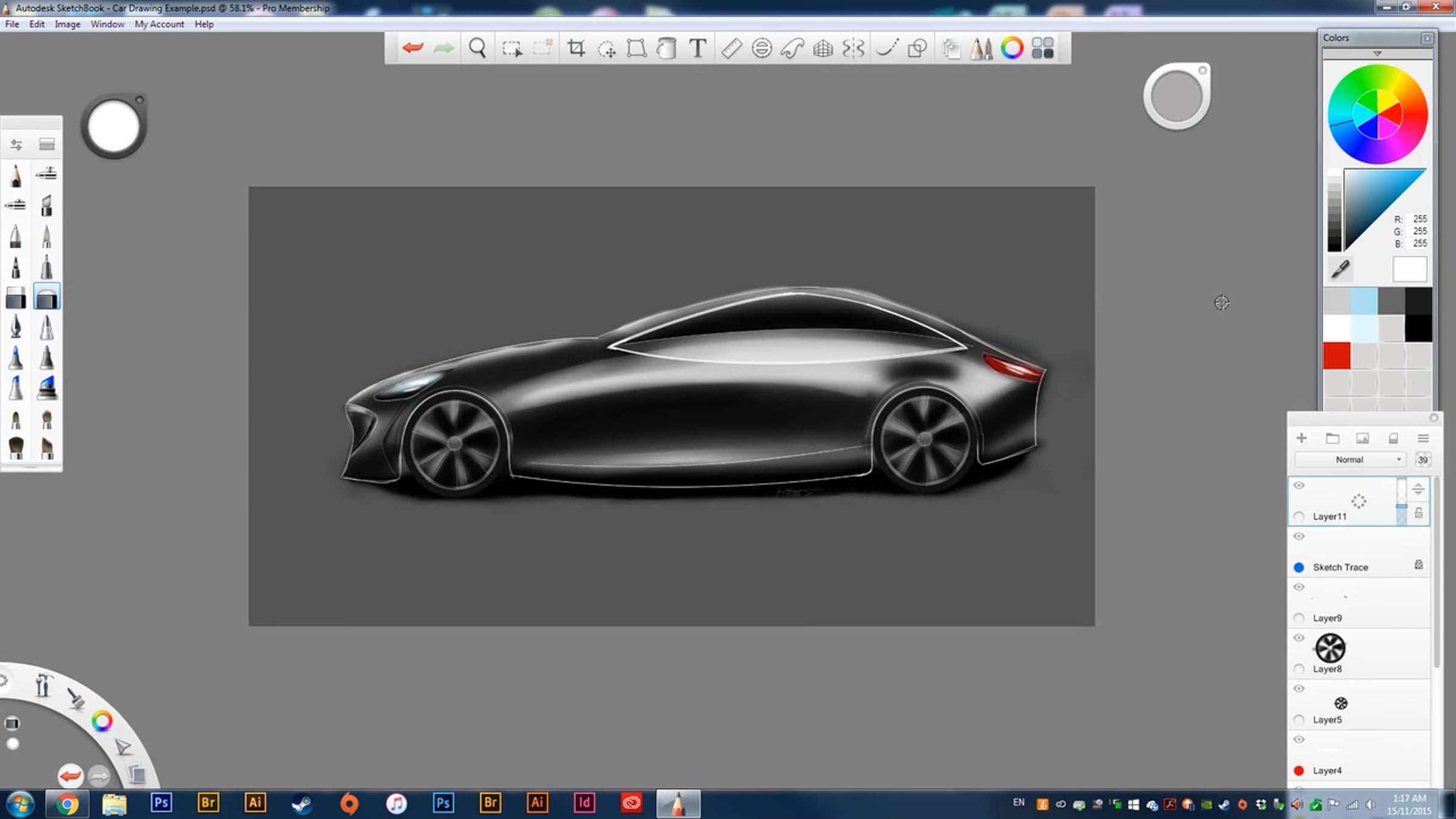Screen dimensions: 1456x819
Task: Open the layer panel hamburger menu
Action: (x=1423, y=438)
